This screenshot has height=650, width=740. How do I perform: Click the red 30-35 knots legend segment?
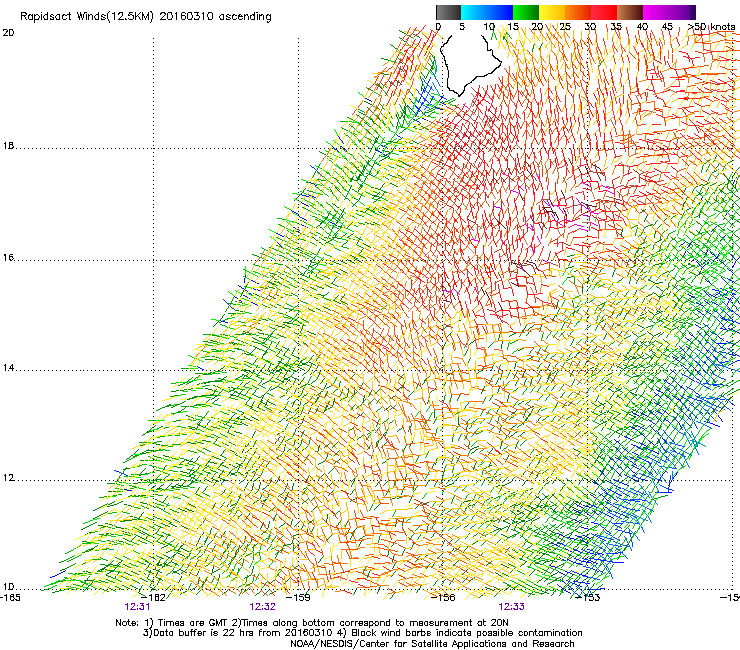[x=604, y=12]
